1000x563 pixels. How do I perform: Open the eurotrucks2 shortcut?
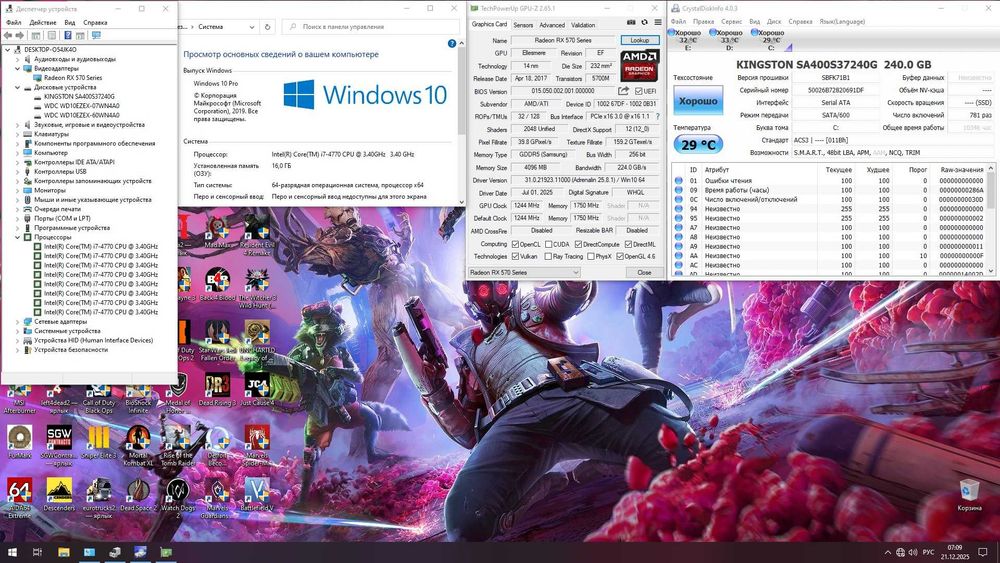[x=99, y=498]
